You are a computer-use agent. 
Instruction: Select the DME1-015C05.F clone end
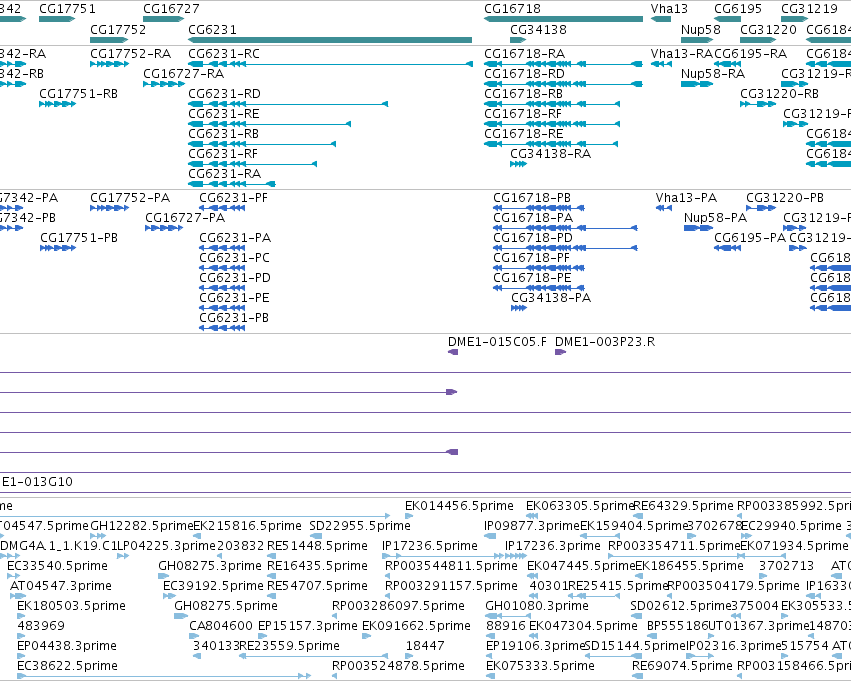(x=453, y=352)
